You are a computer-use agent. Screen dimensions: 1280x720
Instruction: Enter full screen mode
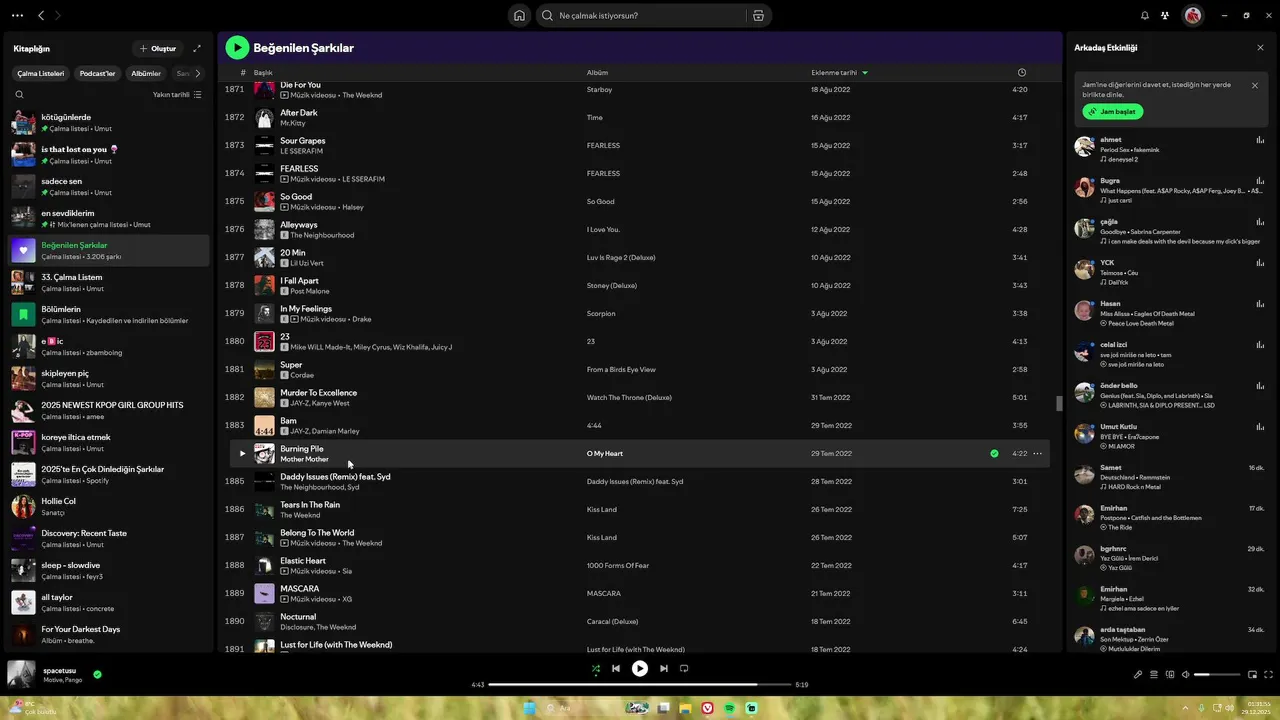tap(1268, 674)
